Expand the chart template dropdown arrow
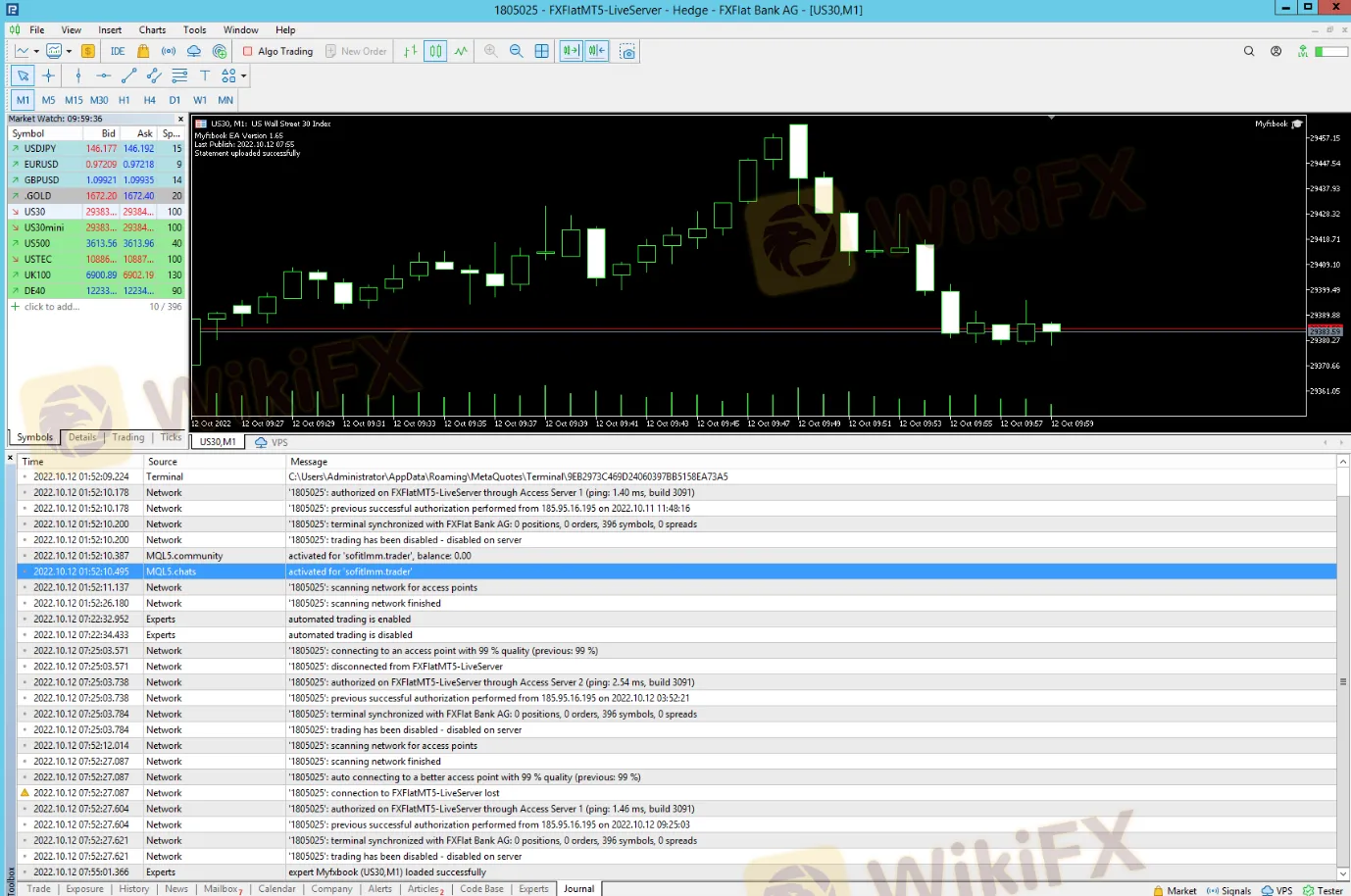Image resolution: width=1351 pixels, height=896 pixels. pyautogui.click(x=69, y=51)
